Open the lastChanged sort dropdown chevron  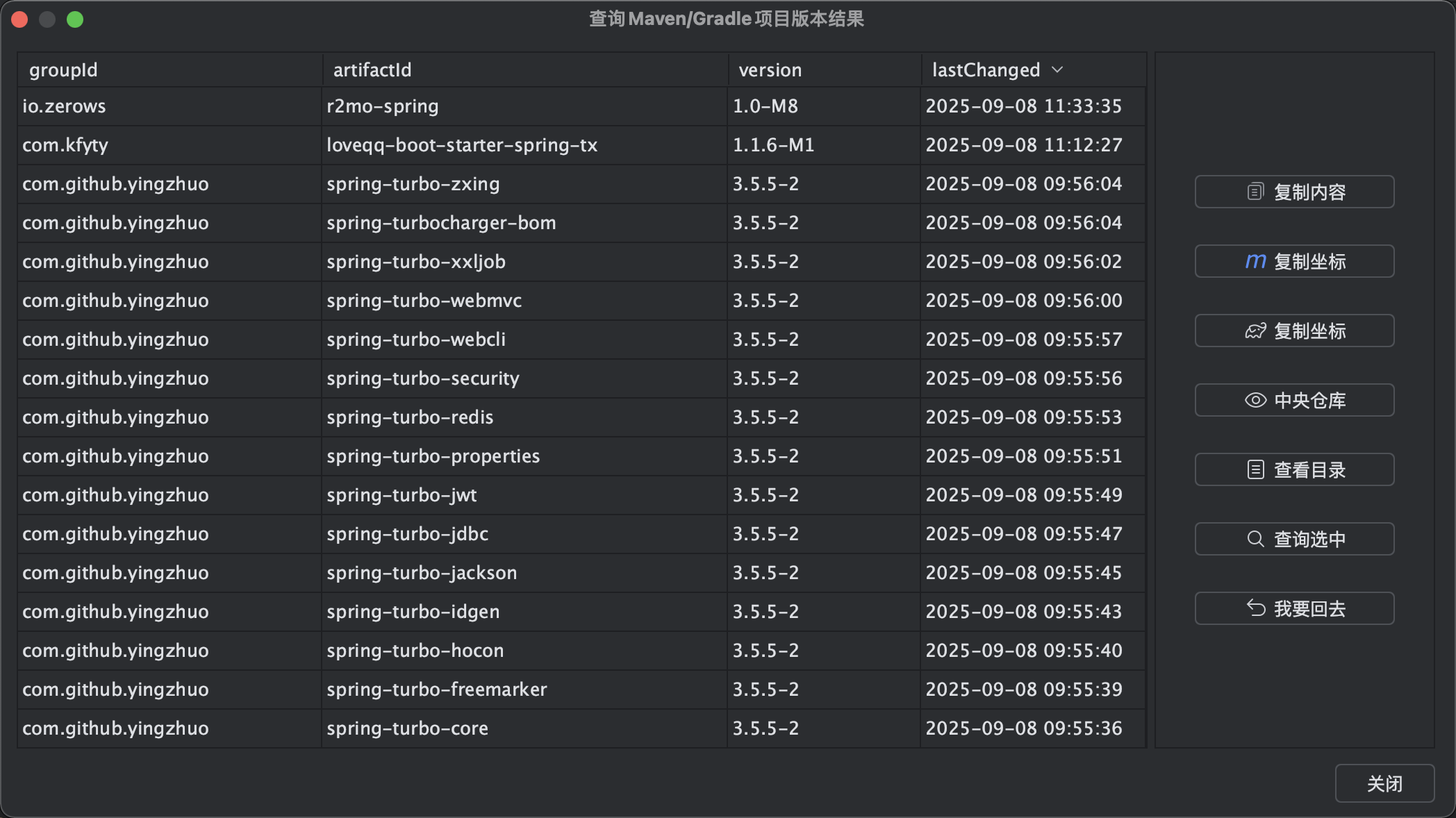pos(1059,69)
